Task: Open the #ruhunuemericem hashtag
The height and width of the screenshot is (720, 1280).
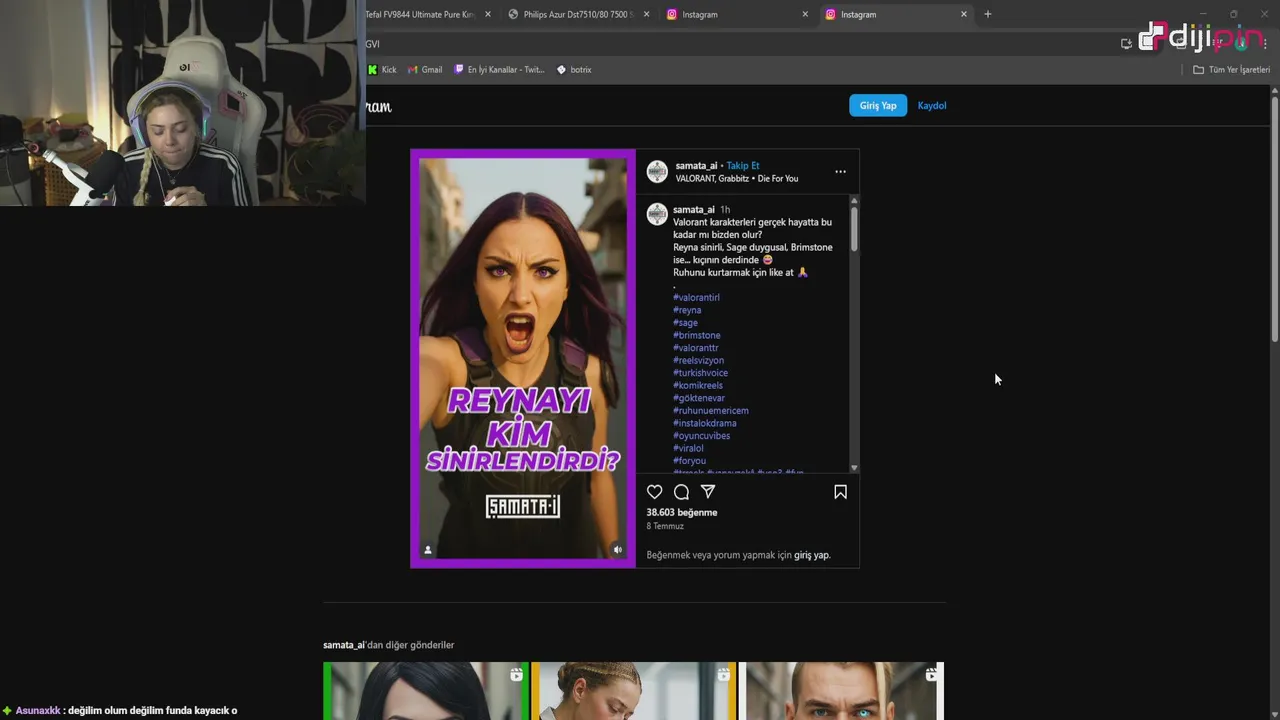Action: [x=710, y=411]
